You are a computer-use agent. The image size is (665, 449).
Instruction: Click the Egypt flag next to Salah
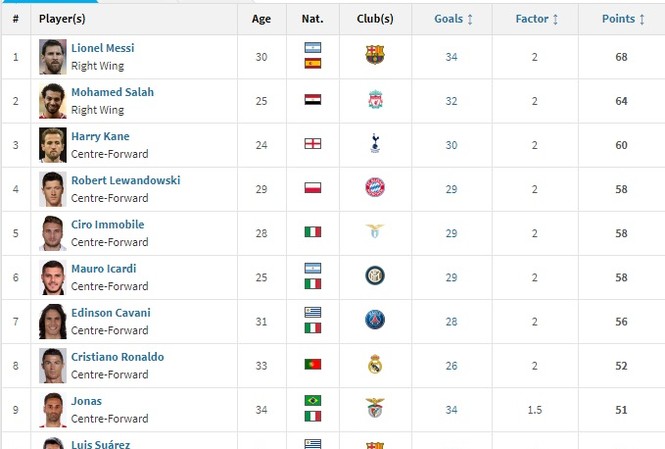pyautogui.click(x=313, y=99)
